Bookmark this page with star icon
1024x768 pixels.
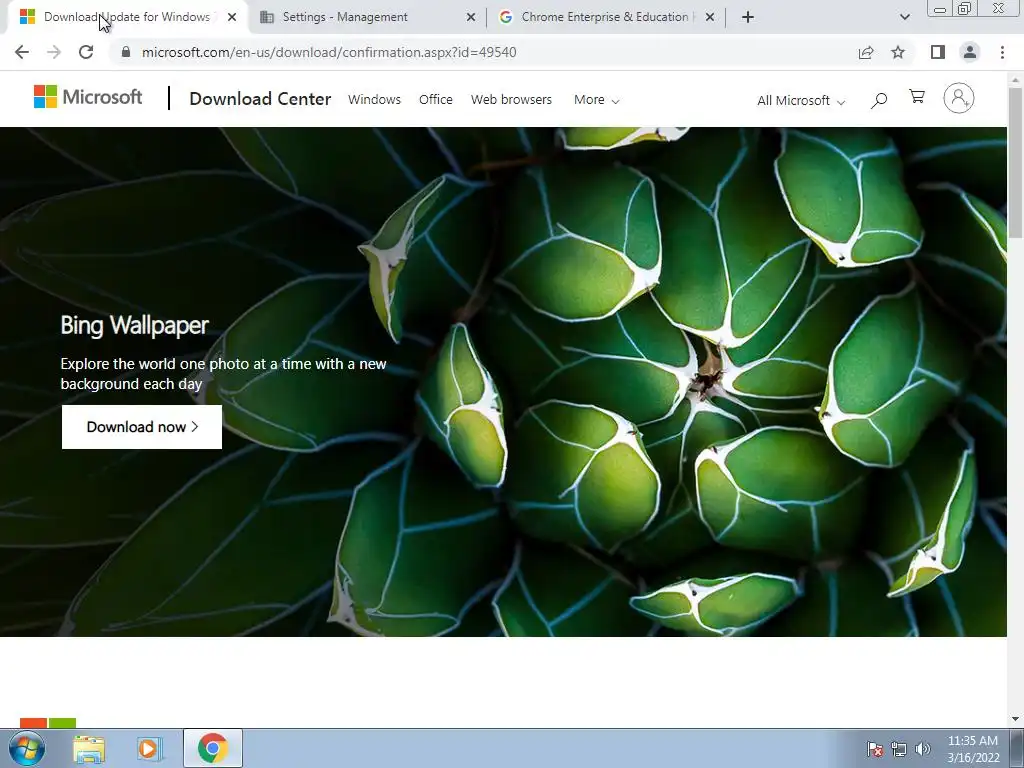(898, 52)
